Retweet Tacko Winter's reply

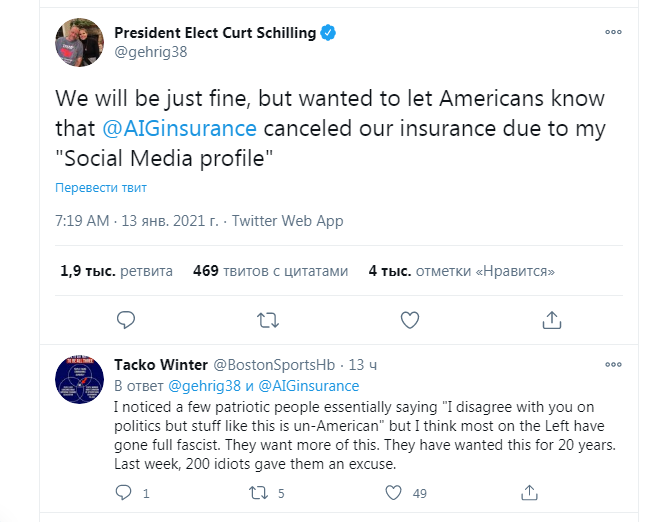tap(259, 492)
